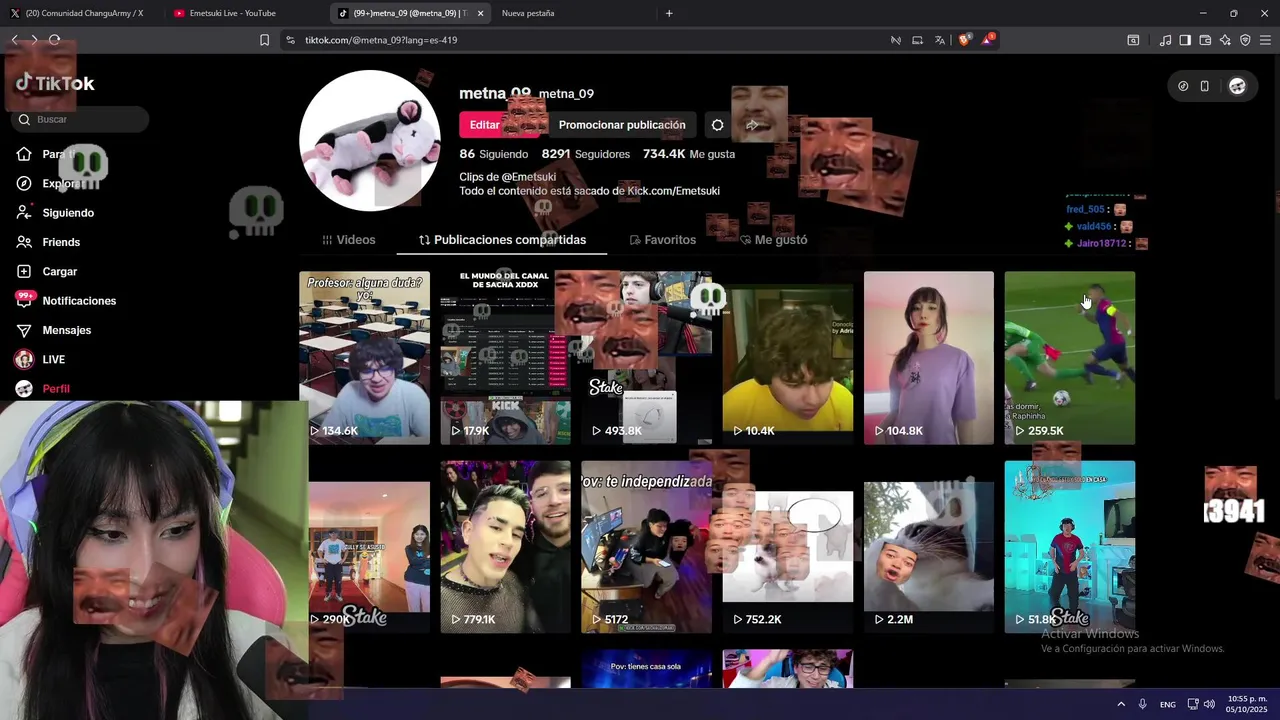Open the video with 752.2K views
Viewport: 1280px width, 720px height.
(787, 546)
